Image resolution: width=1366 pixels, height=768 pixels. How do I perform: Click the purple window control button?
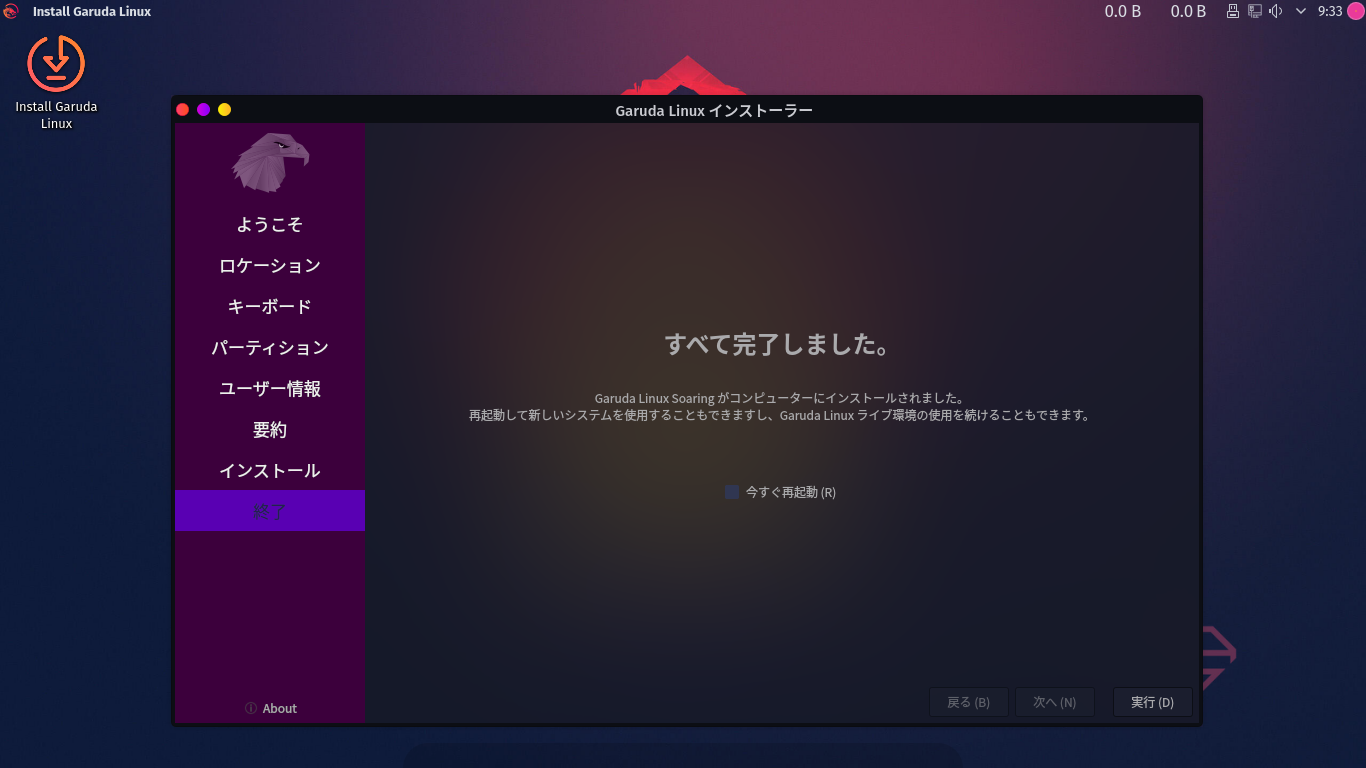tap(204, 109)
